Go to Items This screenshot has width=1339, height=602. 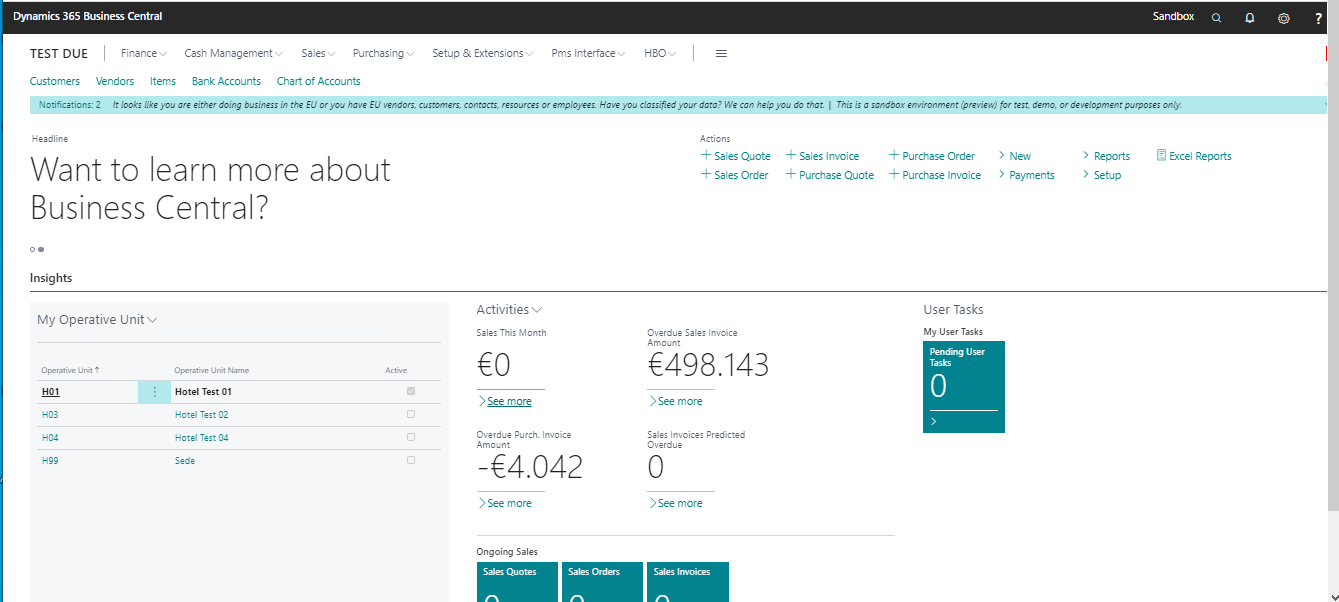coord(163,82)
